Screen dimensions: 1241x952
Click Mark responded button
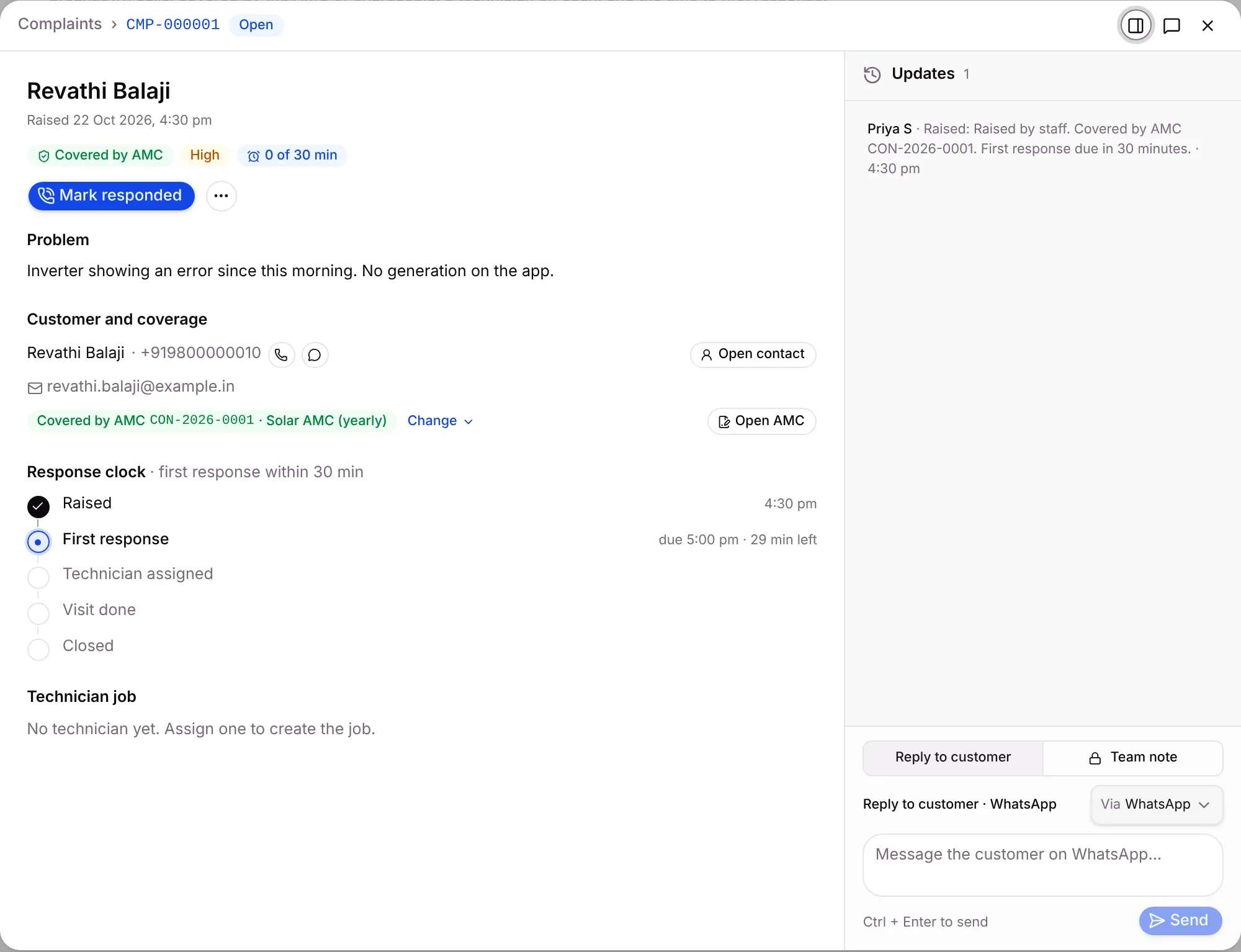(x=112, y=196)
